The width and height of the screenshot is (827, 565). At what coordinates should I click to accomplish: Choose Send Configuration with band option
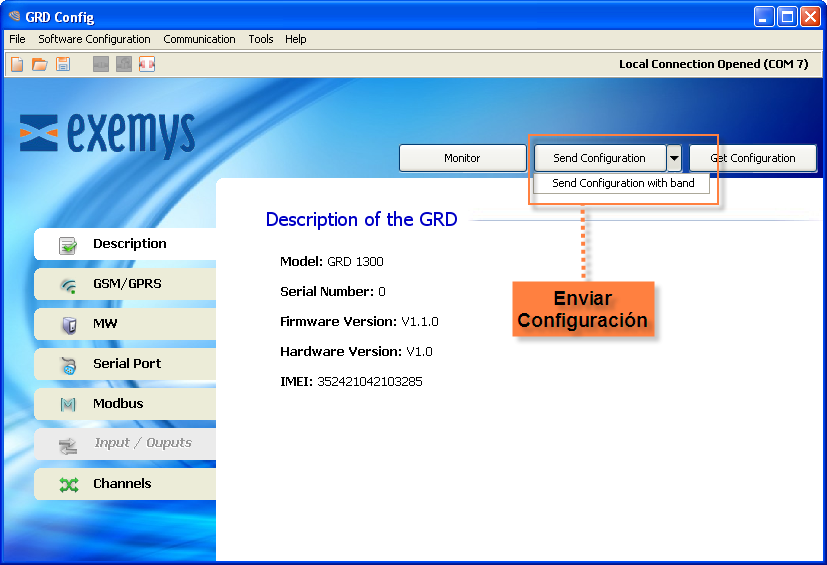622,184
